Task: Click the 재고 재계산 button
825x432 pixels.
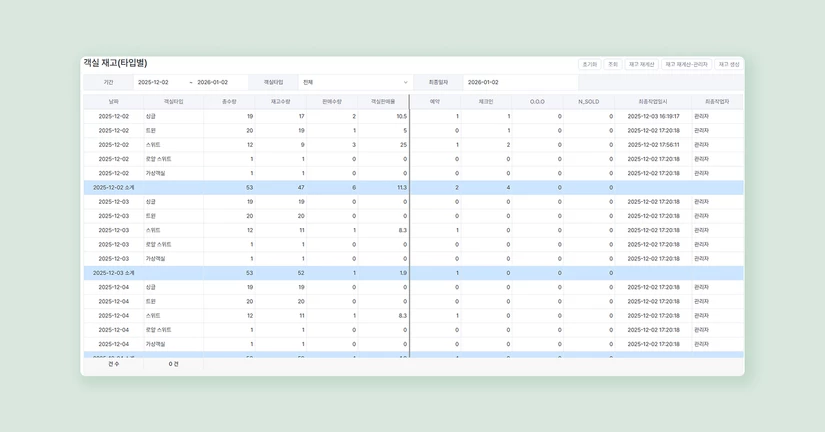Action: coord(642,64)
